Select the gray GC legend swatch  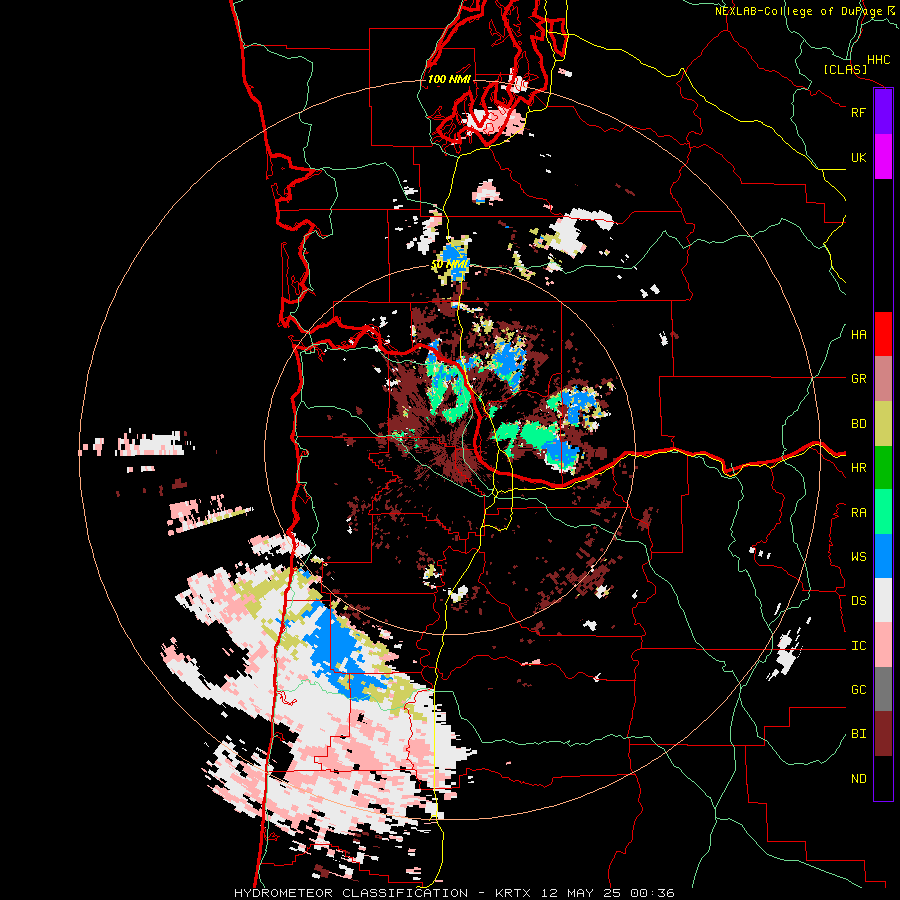pos(883,689)
